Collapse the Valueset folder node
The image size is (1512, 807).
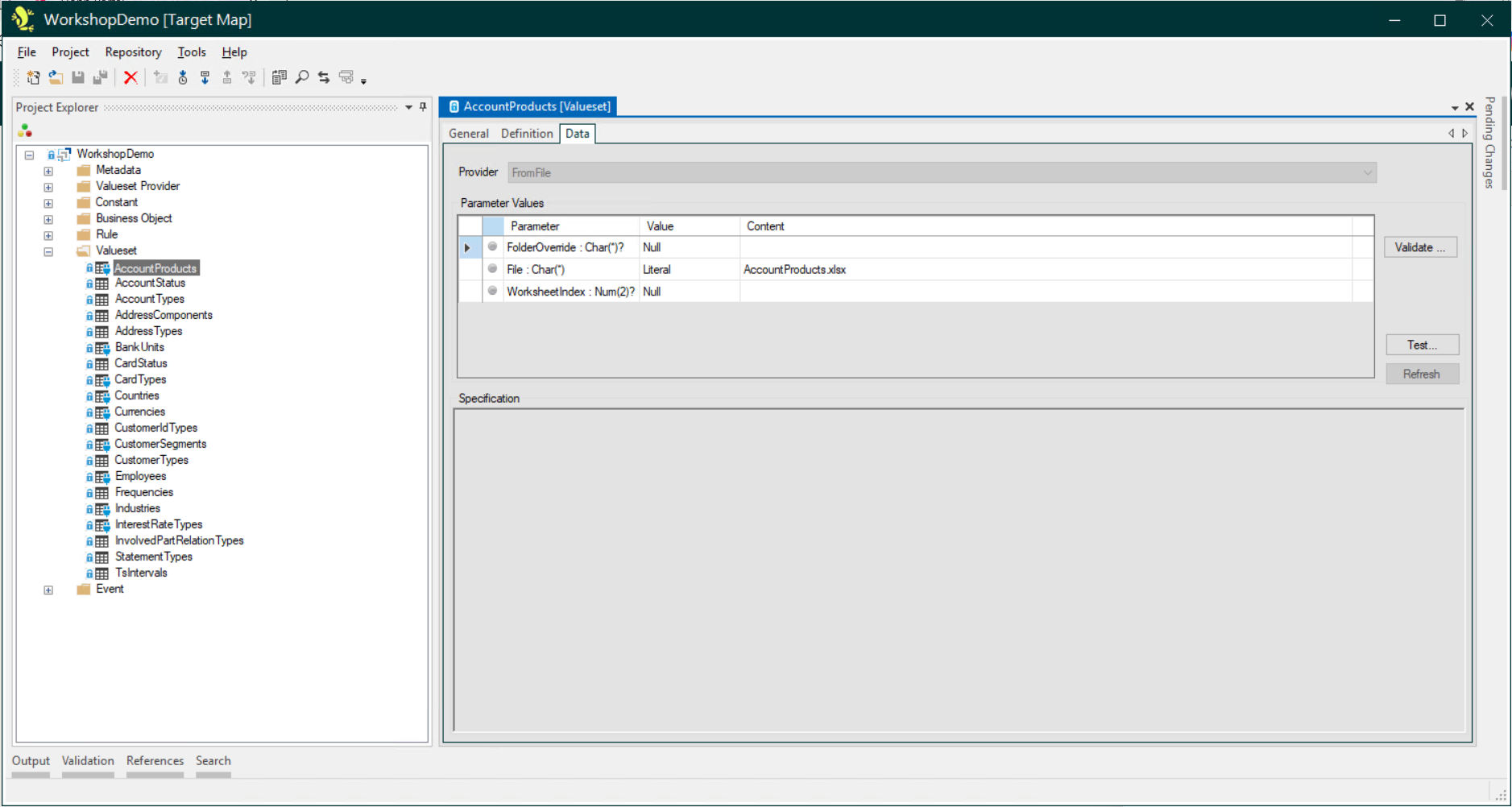coord(48,251)
